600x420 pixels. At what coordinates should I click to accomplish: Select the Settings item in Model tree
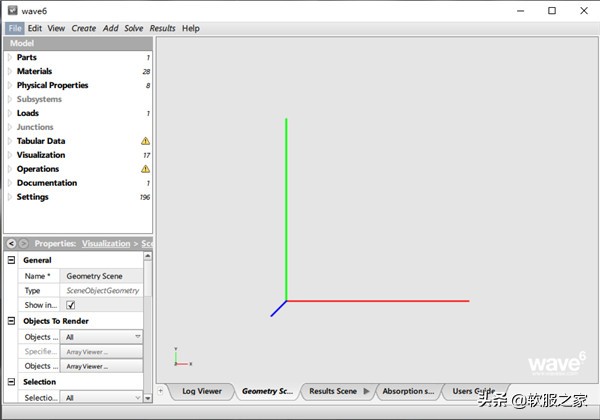coord(33,197)
